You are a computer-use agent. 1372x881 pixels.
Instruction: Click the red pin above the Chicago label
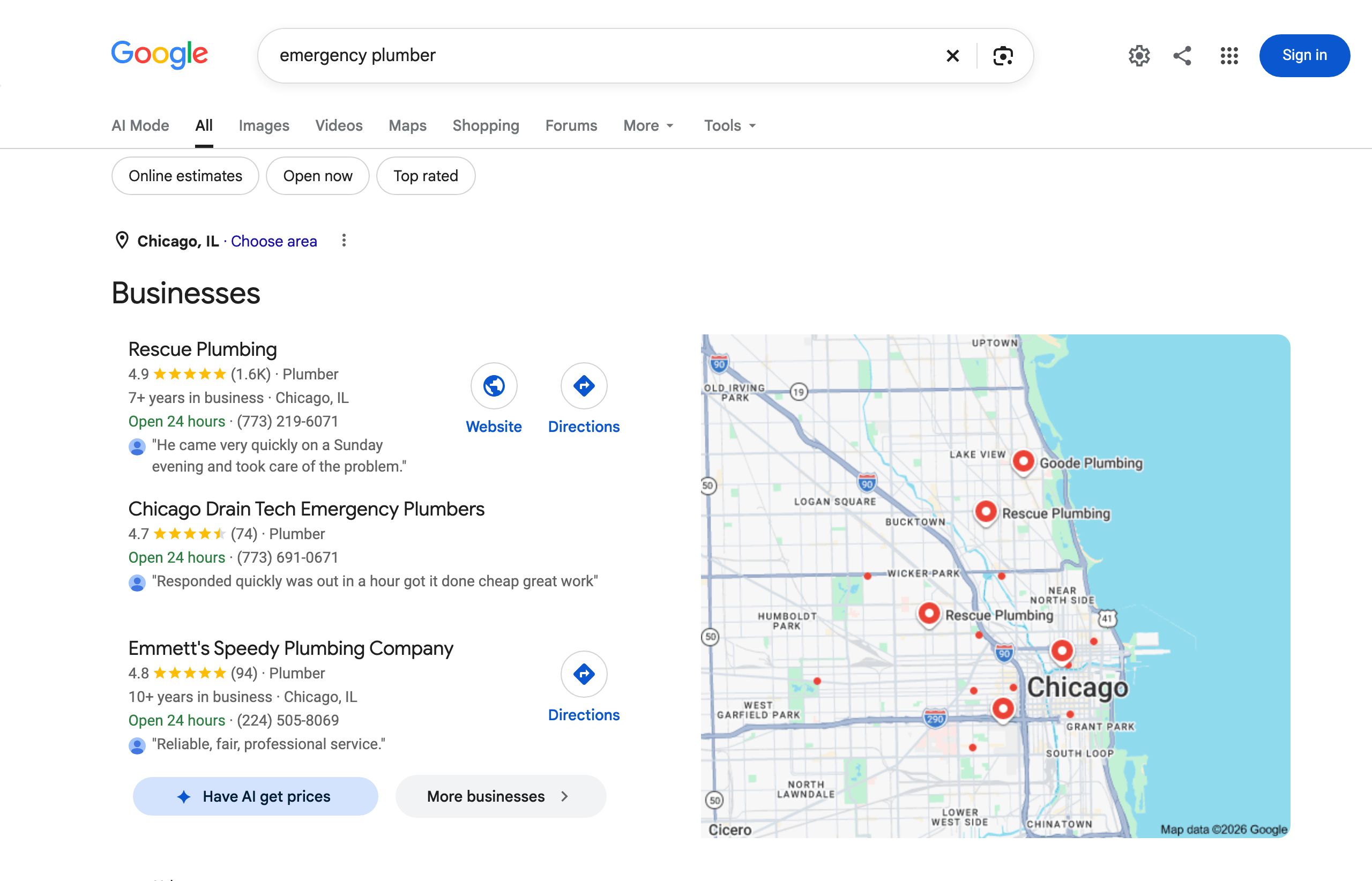1062,651
